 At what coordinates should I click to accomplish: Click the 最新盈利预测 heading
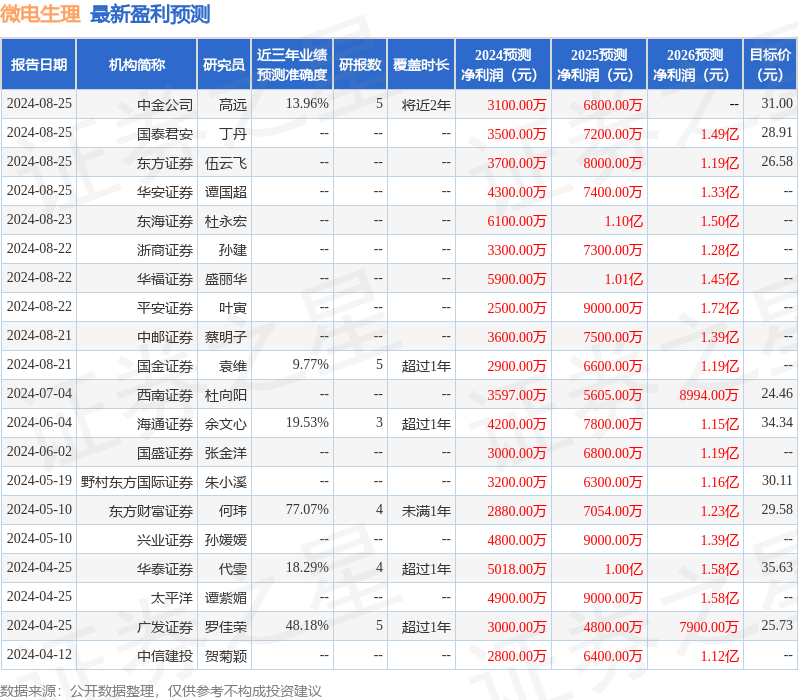(x=150, y=14)
